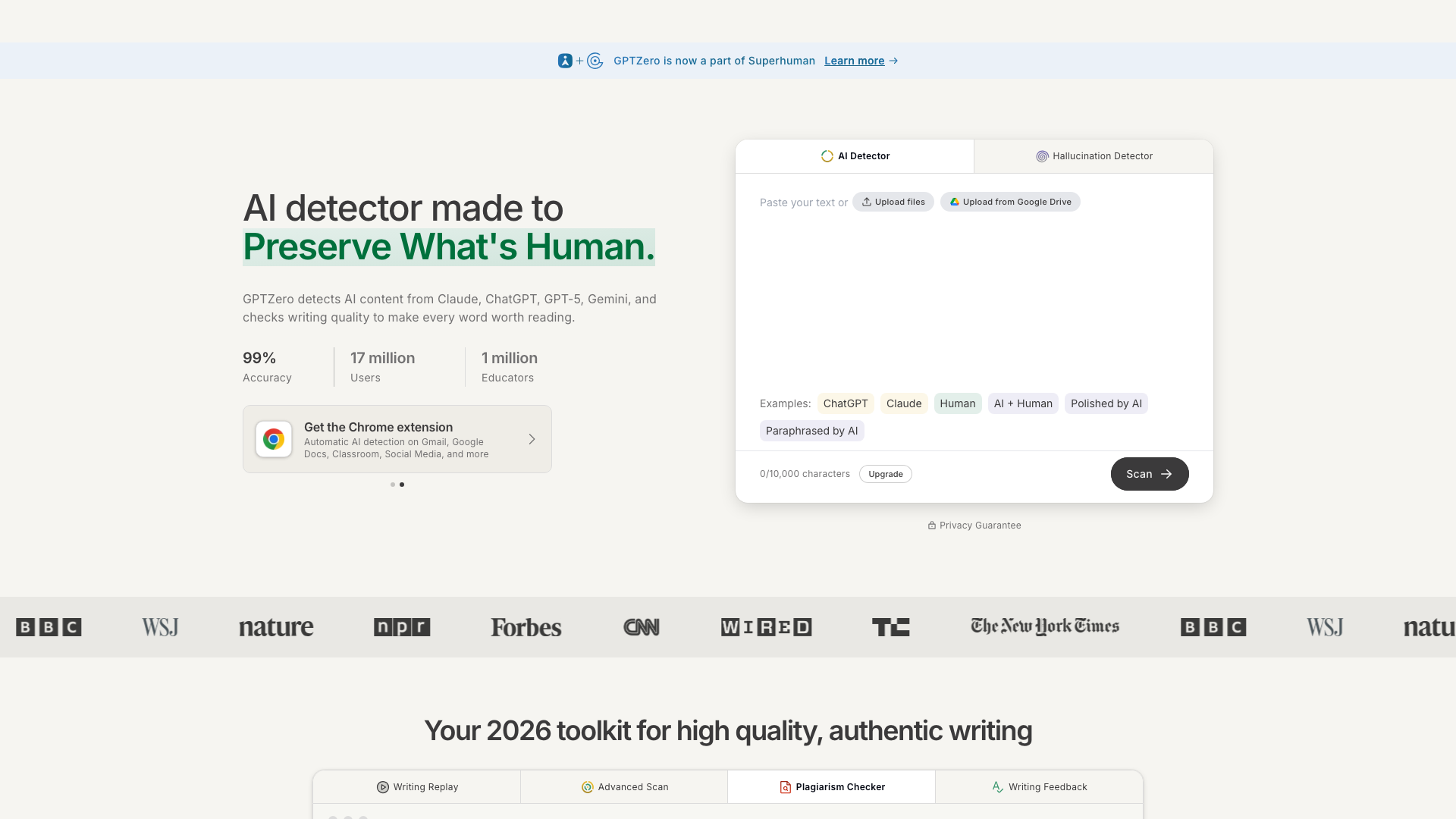Click the WIRED logo
The height and width of the screenshot is (819, 1456).
[767, 627]
